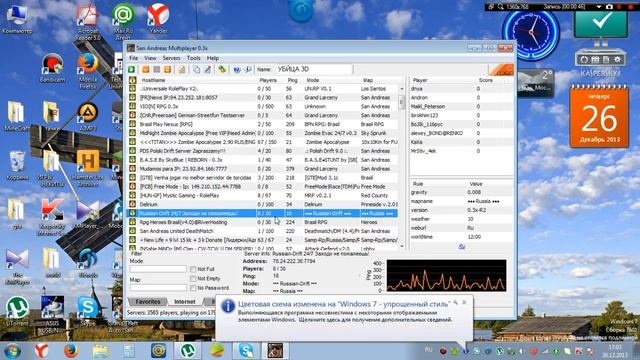Select the Delirium server row
Image resolution: width=640 pixels, height=360 pixels.
(263, 204)
